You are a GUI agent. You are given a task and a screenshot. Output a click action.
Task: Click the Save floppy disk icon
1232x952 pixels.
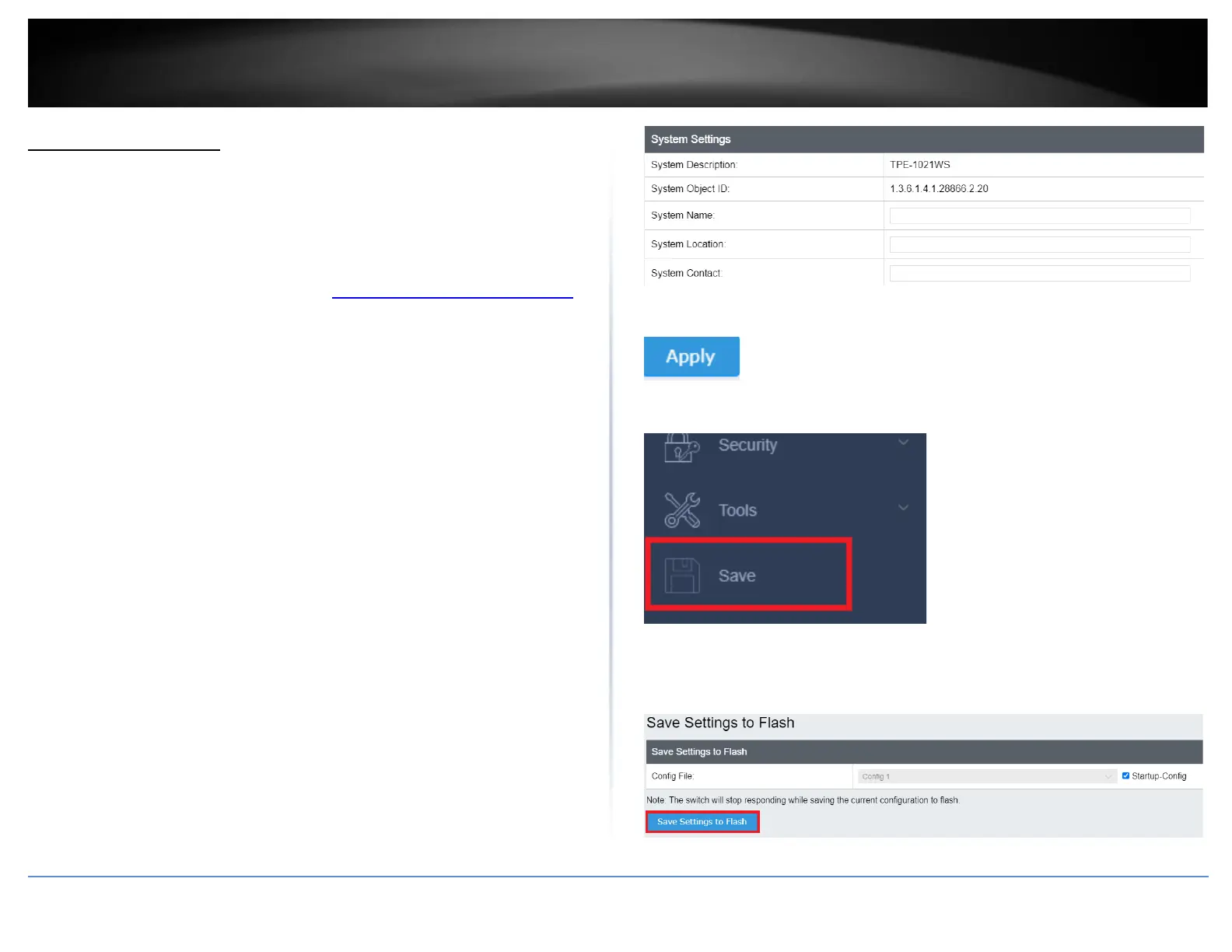point(682,576)
